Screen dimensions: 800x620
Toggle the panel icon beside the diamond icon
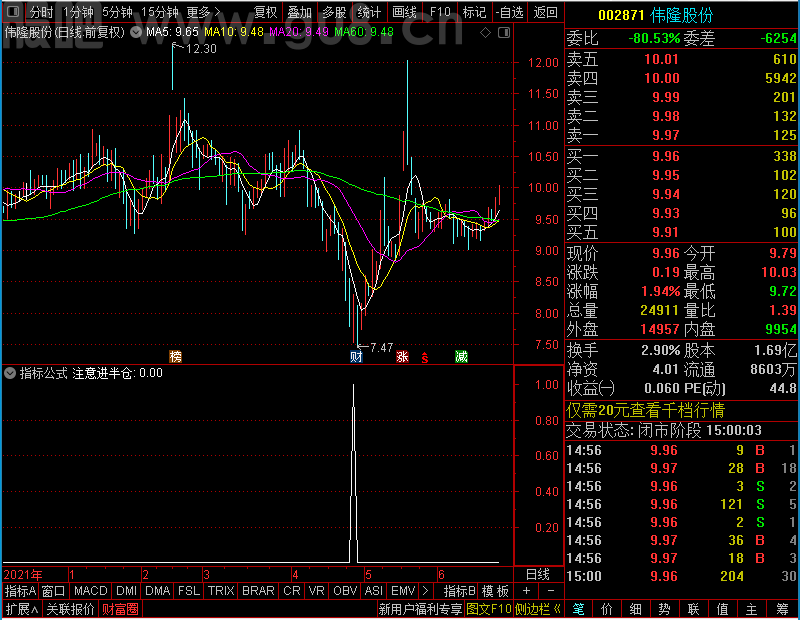click(504, 33)
